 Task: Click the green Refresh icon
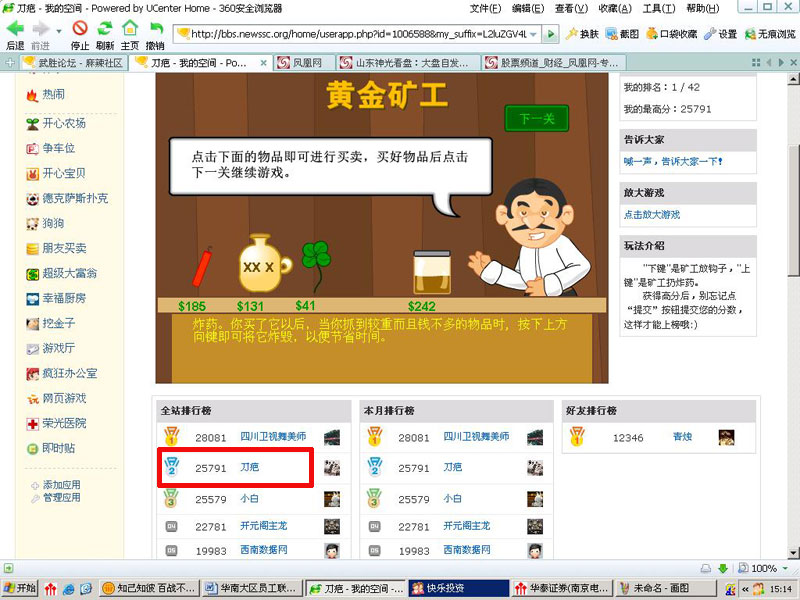105,28
